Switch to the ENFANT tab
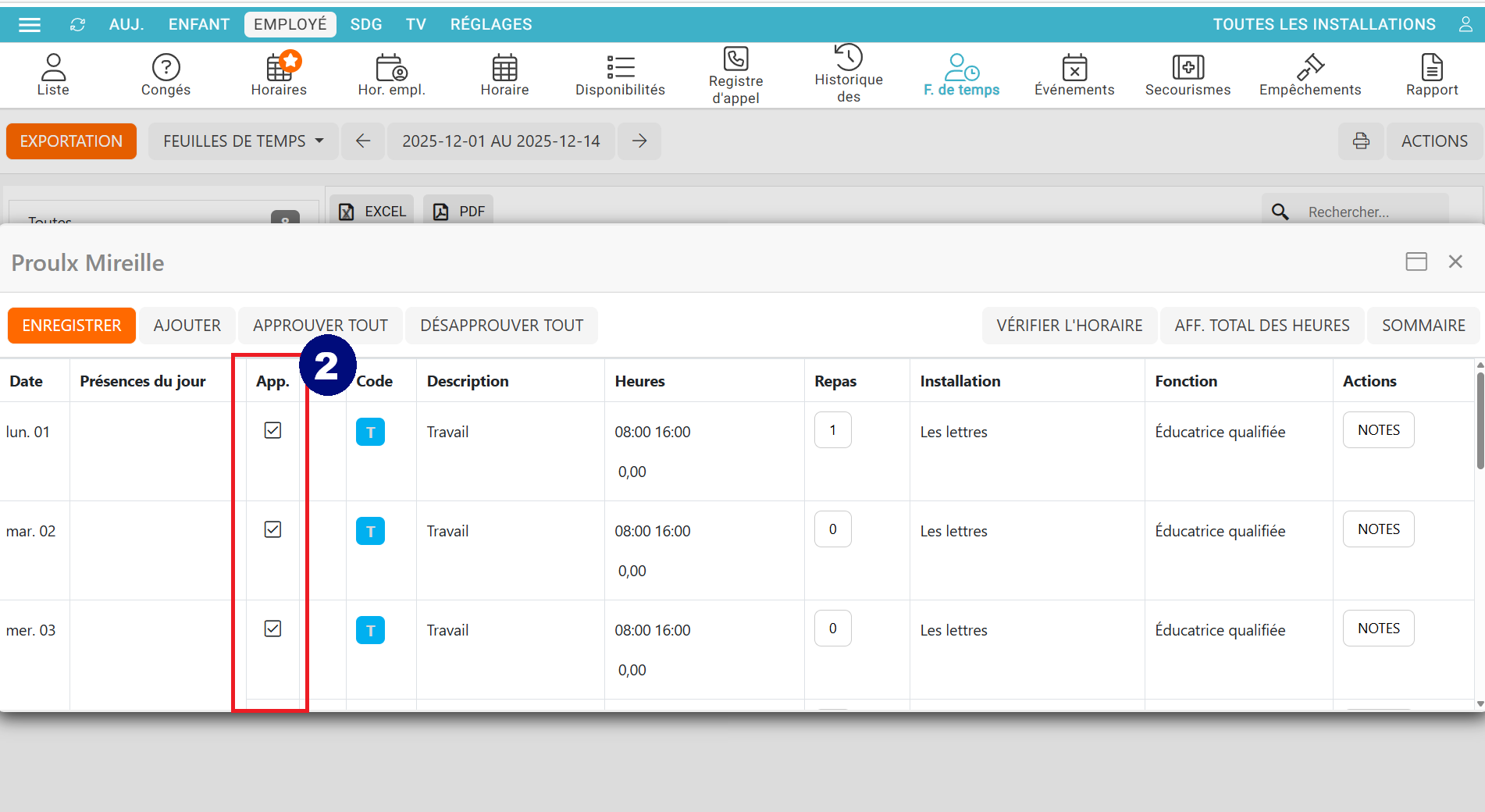This screenshot has height=812, width=1485. click(x=199, y=25)
